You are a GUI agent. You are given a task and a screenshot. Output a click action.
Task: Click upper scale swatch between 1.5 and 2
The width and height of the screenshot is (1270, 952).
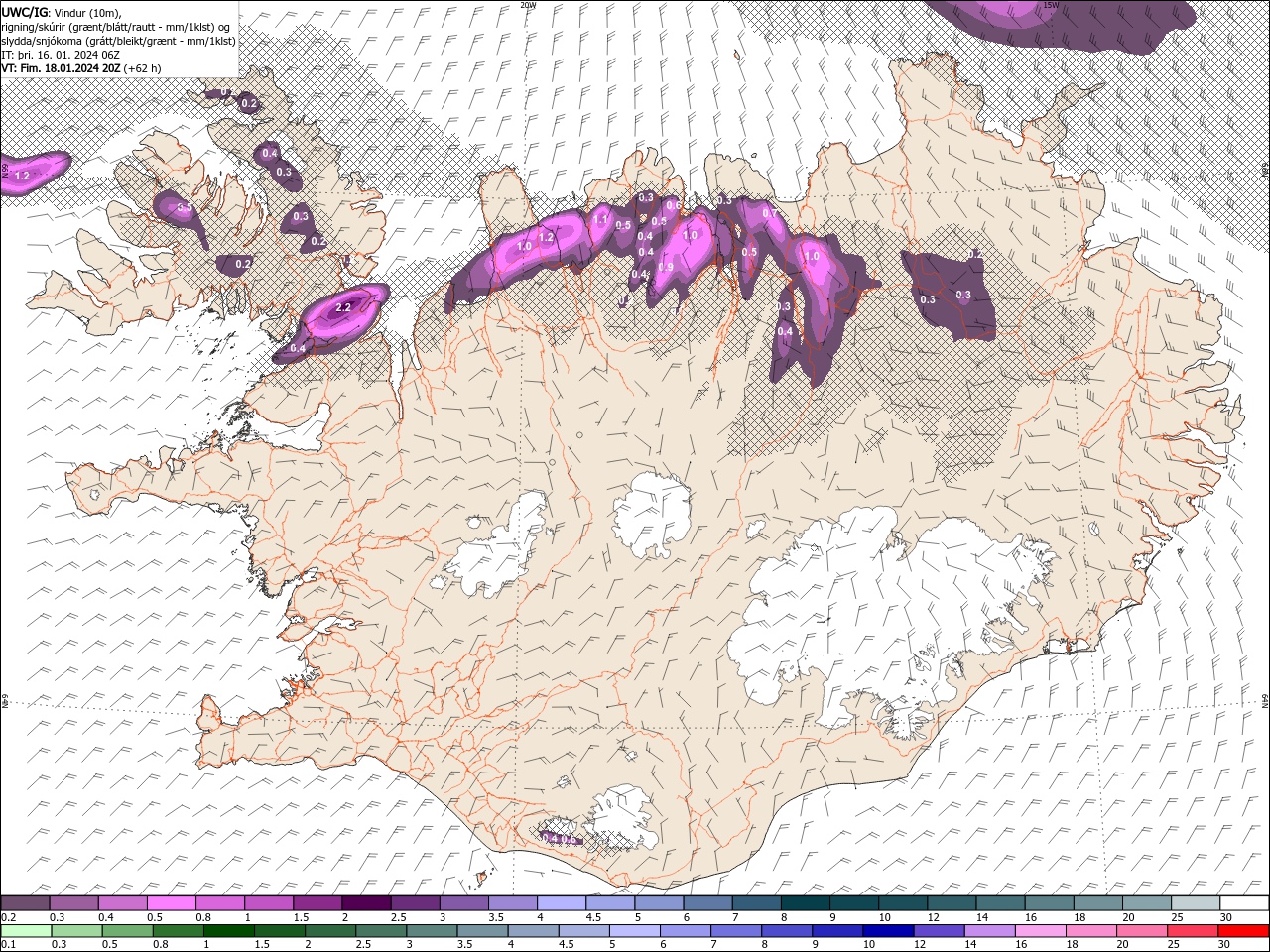coord(317,903)
